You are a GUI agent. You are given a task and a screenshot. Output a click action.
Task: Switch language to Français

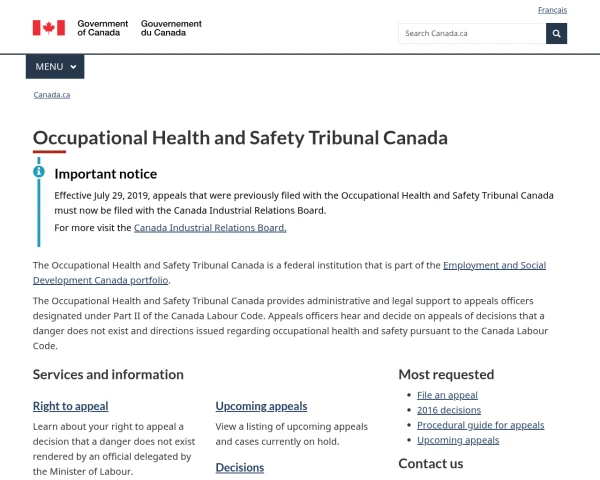coord(552,10)
